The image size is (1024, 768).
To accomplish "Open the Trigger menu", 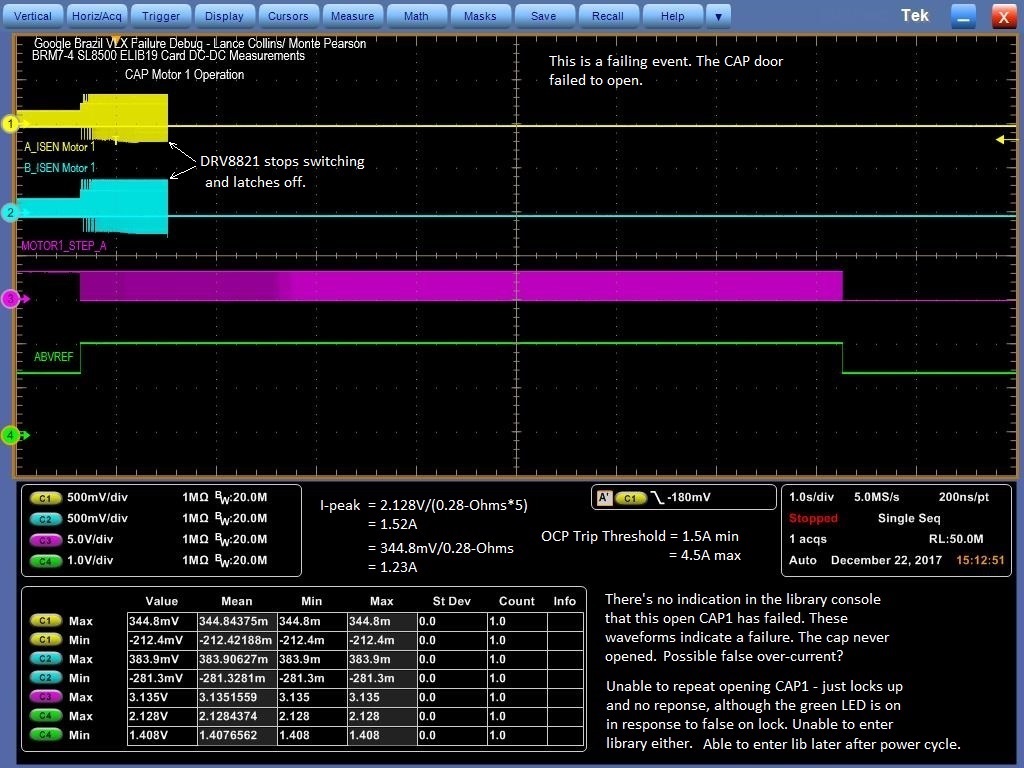I will 161,16.
